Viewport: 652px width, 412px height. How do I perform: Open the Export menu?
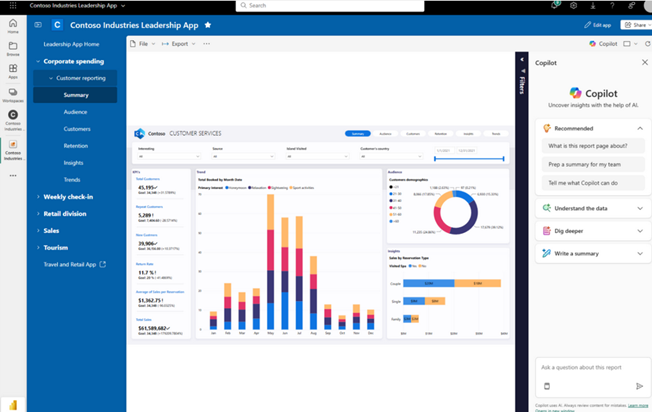click(178, 44)
